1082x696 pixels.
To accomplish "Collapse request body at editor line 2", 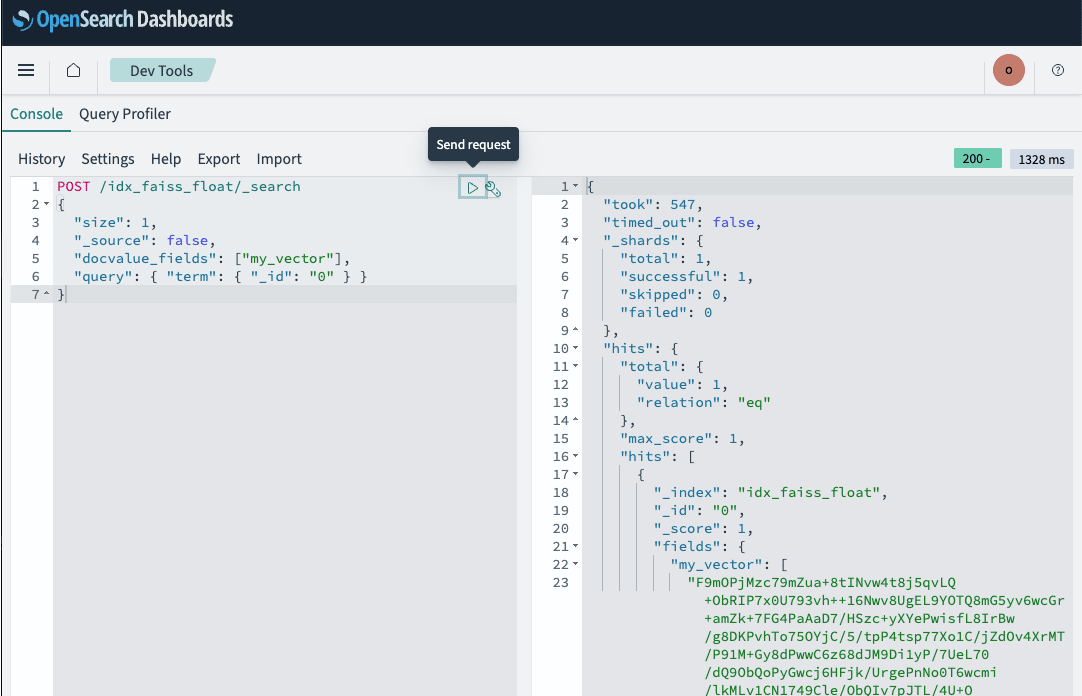I will pyautogui.click(x=46, y=204).
